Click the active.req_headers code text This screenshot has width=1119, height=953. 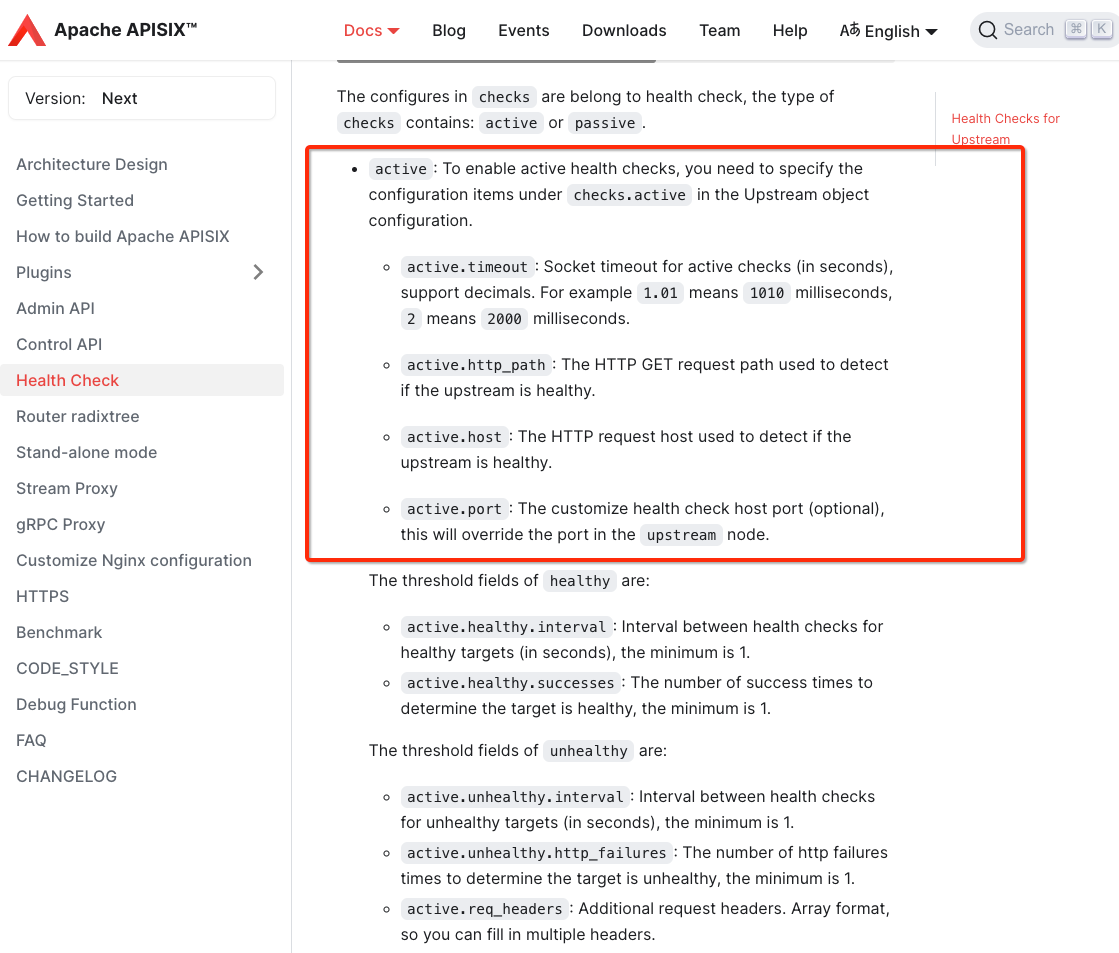click(x=485, y=909)
